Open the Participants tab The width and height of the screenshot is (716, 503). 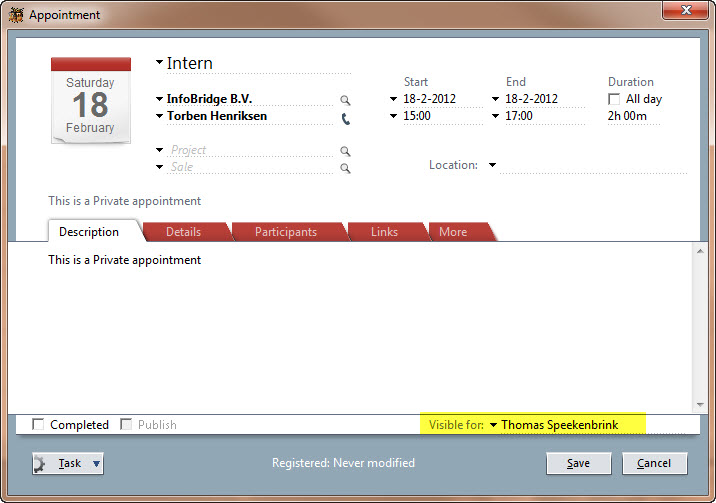(286, 232)
